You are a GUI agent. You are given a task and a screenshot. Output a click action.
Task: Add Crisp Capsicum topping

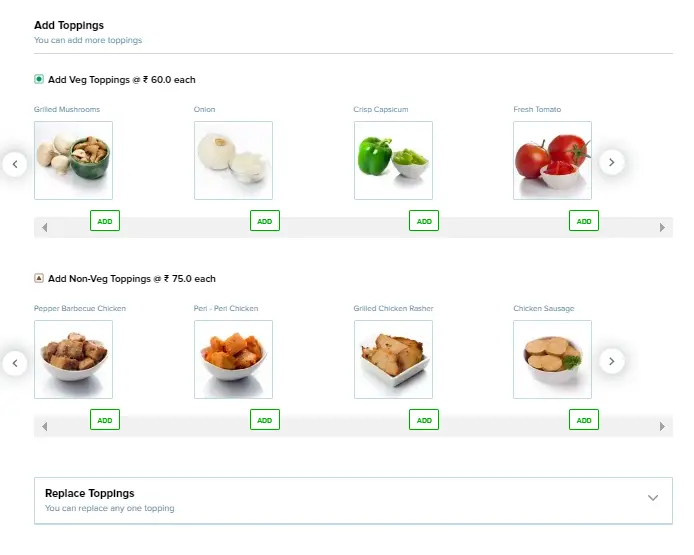coord(424,221)
